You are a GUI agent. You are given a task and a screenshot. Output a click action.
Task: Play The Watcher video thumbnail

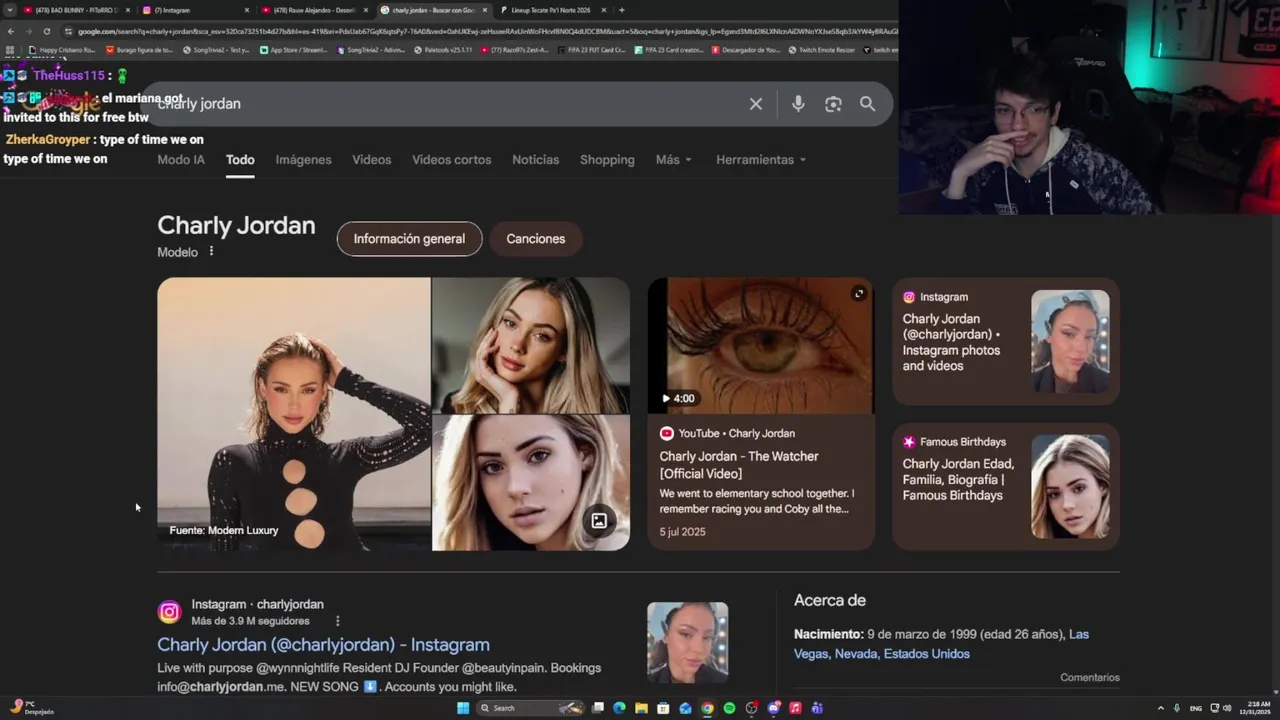click(761, 346)
